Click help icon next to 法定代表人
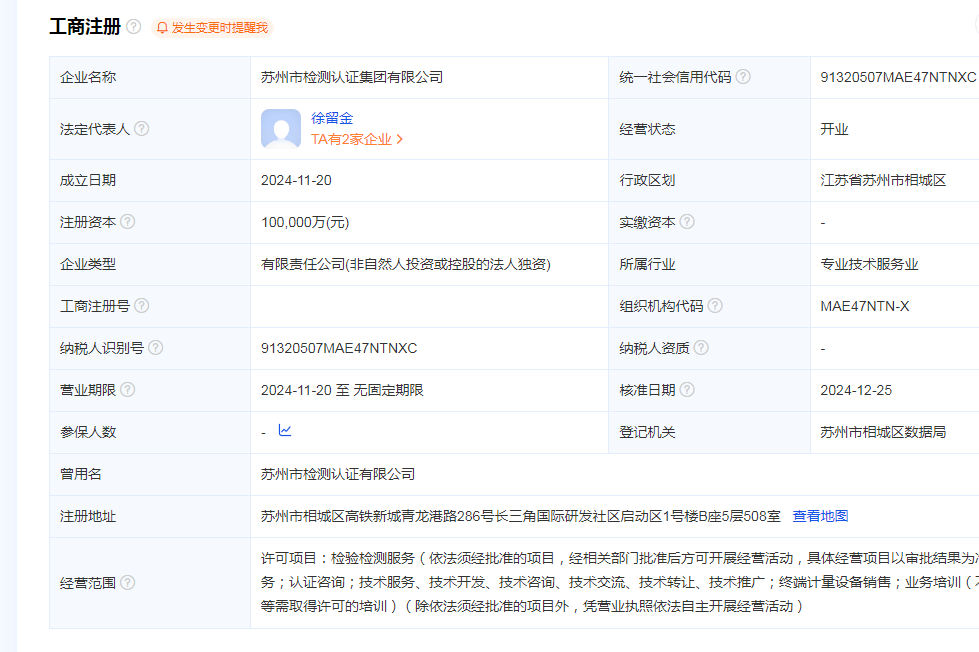 click(142, 129)
